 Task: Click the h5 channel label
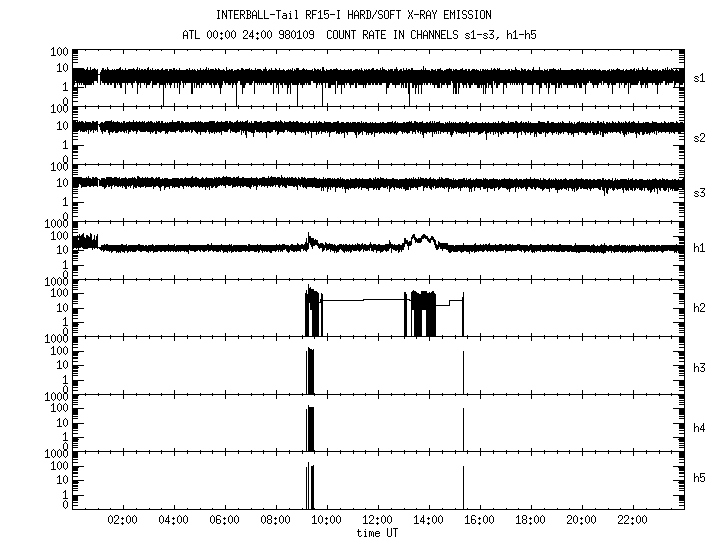click(700, 480)
